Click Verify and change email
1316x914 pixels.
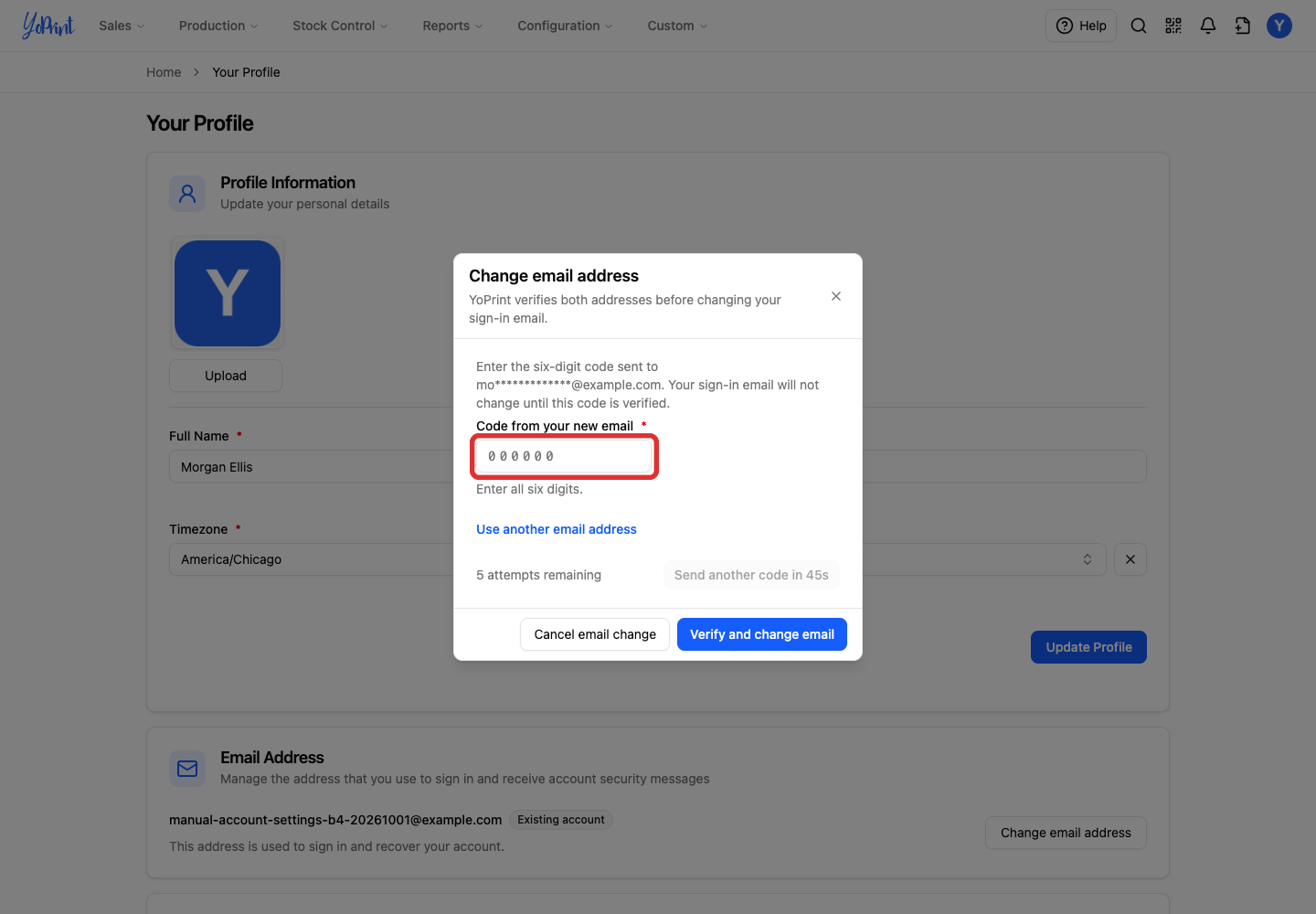[x=762, y=634]
